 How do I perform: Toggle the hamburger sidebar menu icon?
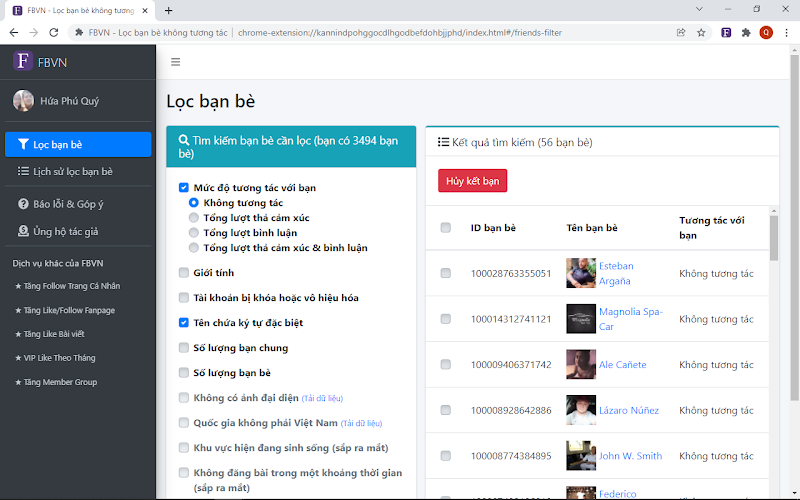coord(176,62)
